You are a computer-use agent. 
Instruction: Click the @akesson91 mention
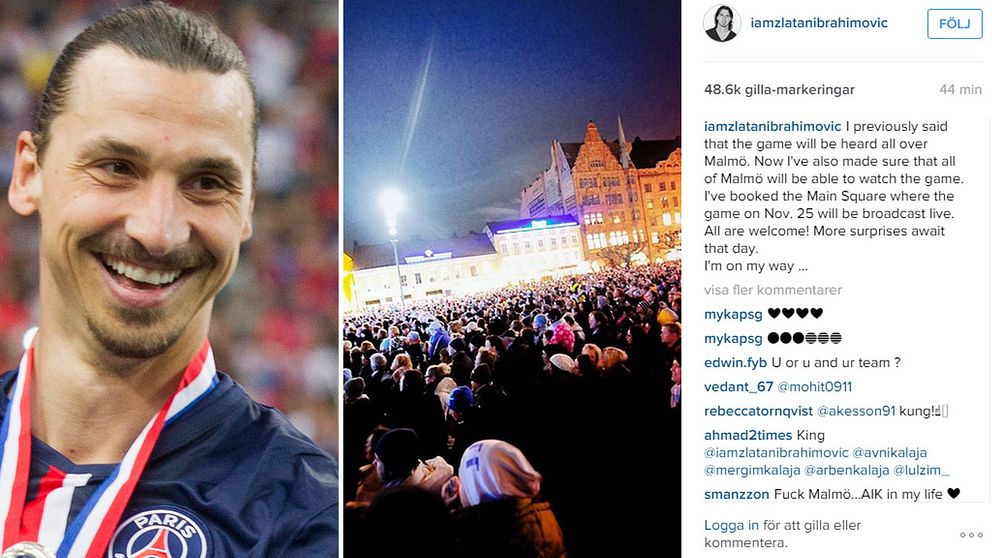pos(856,411)
